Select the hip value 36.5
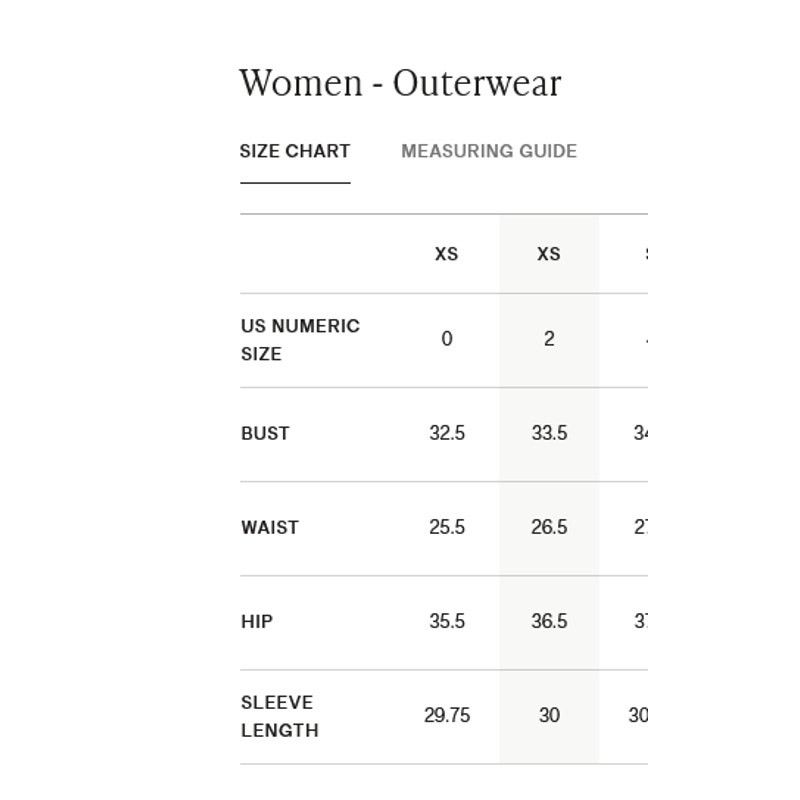This screenshot has width=800, height=800. coord(549,621)
